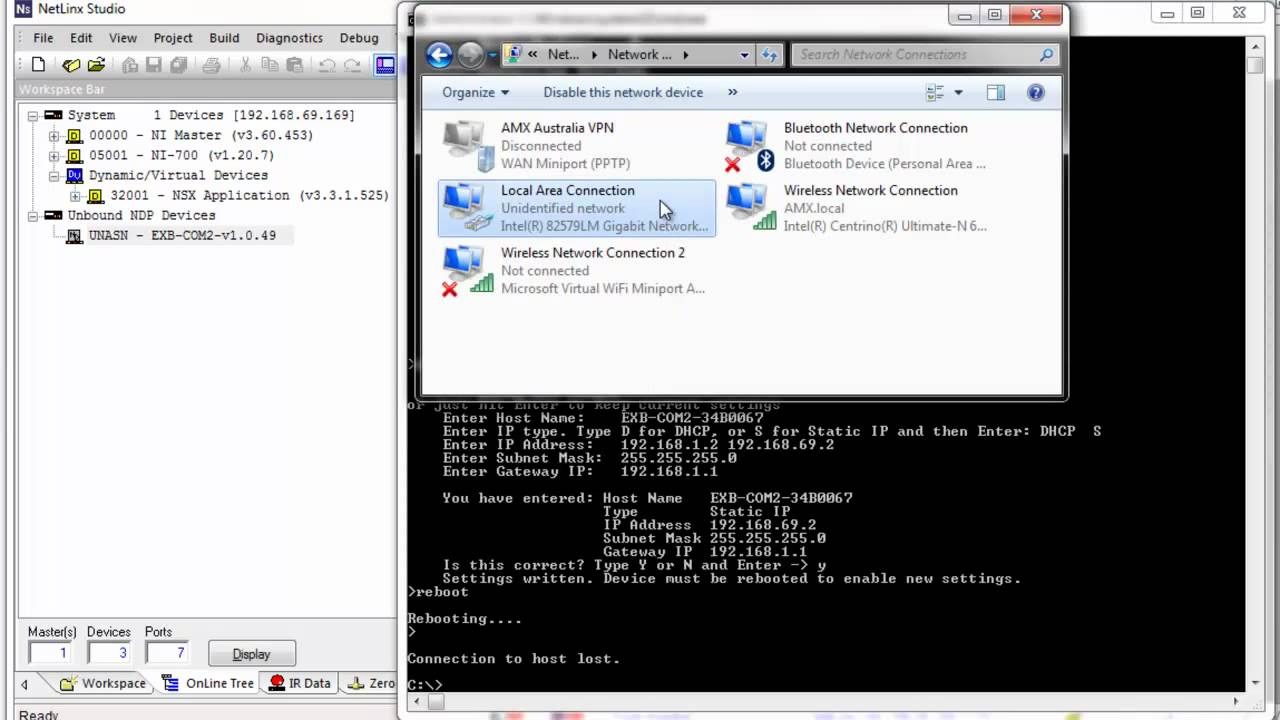Open the network path breadcrumb dropdown arrow

click(744, 55)
